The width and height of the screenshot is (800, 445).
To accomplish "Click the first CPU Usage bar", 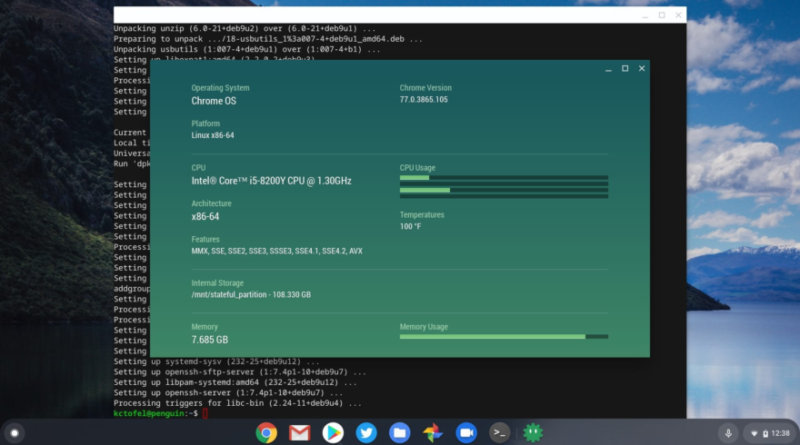I will click(504, 178).
